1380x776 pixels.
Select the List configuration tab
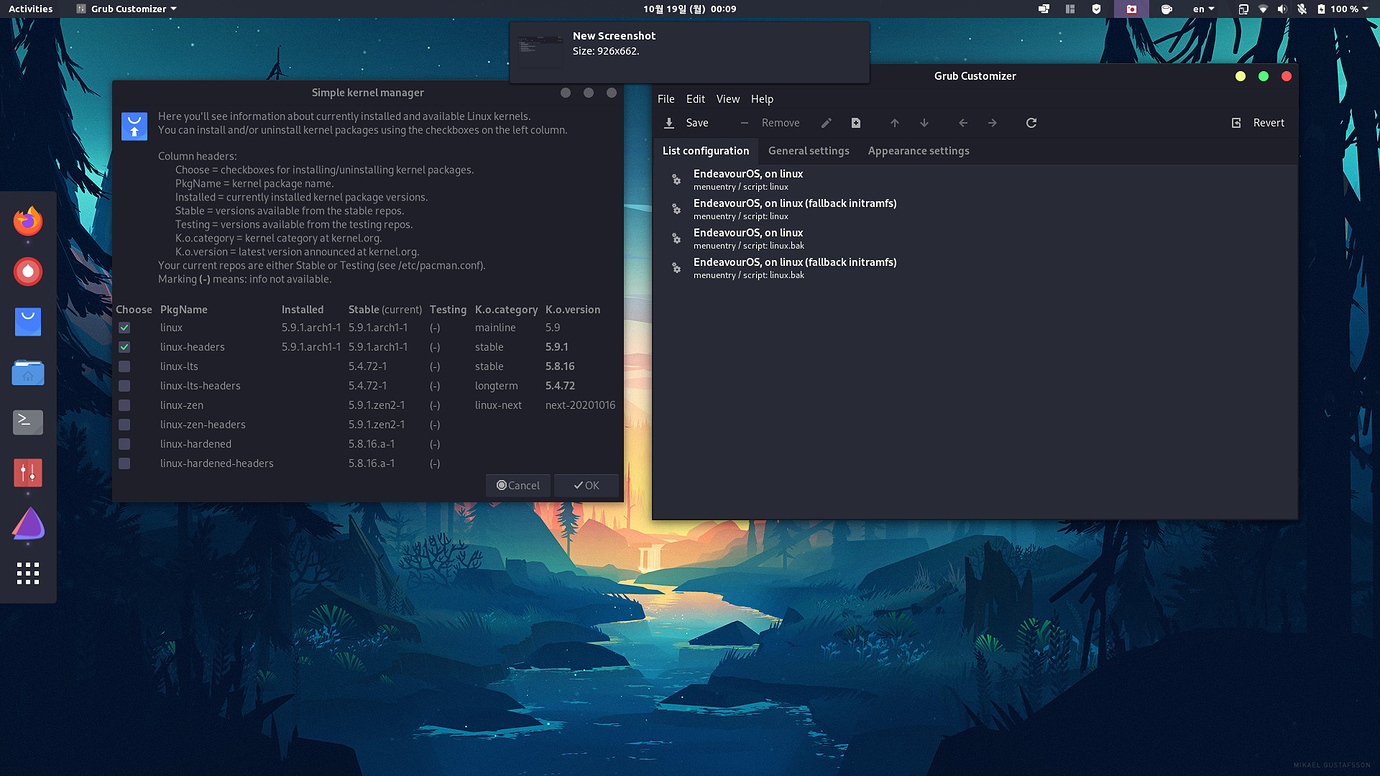point(706,151)
